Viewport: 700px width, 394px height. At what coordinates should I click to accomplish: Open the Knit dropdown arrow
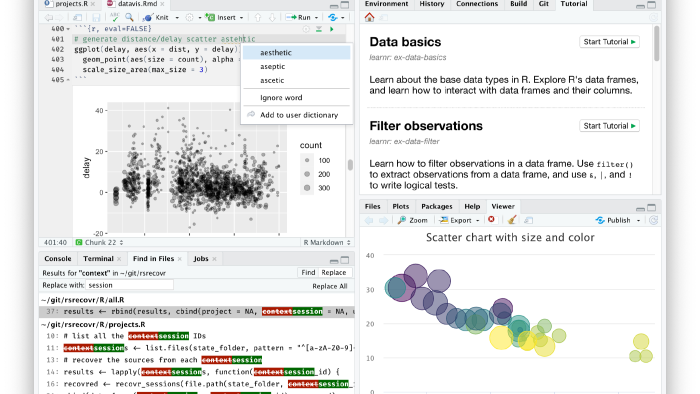177,18
